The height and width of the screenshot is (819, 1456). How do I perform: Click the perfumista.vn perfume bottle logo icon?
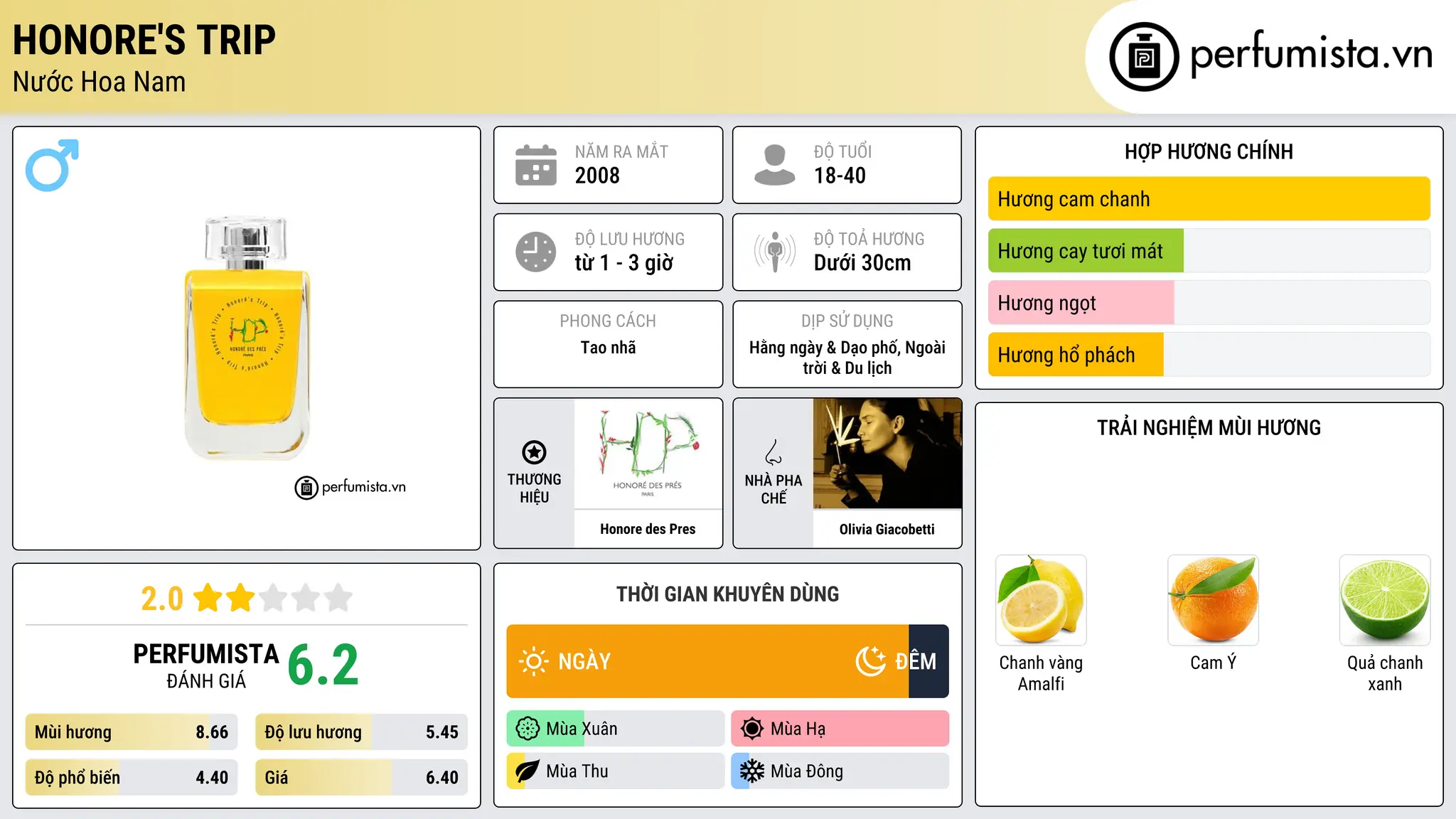(x=1144, y=57)
